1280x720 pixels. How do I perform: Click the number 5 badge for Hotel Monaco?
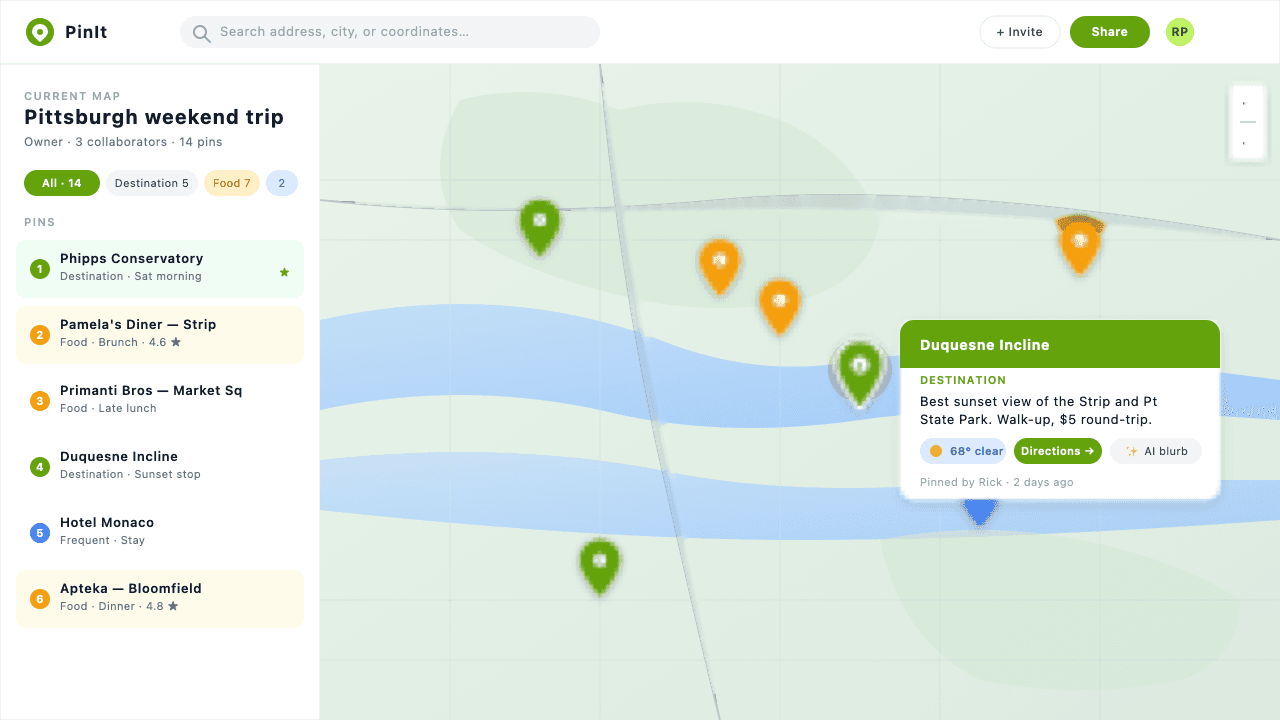click(x=40, y=533)
